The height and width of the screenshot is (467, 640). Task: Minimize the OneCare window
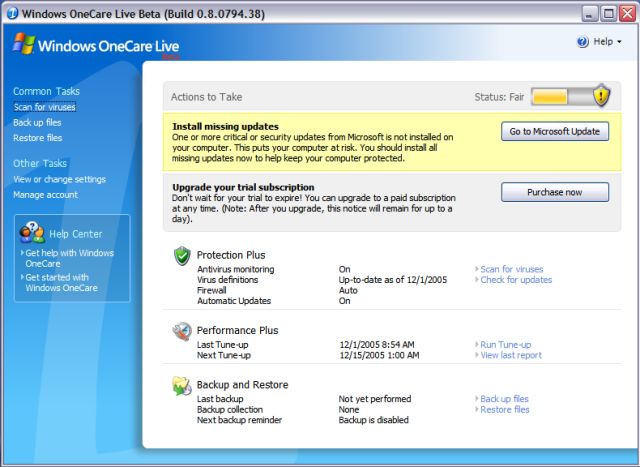[589, 14]
